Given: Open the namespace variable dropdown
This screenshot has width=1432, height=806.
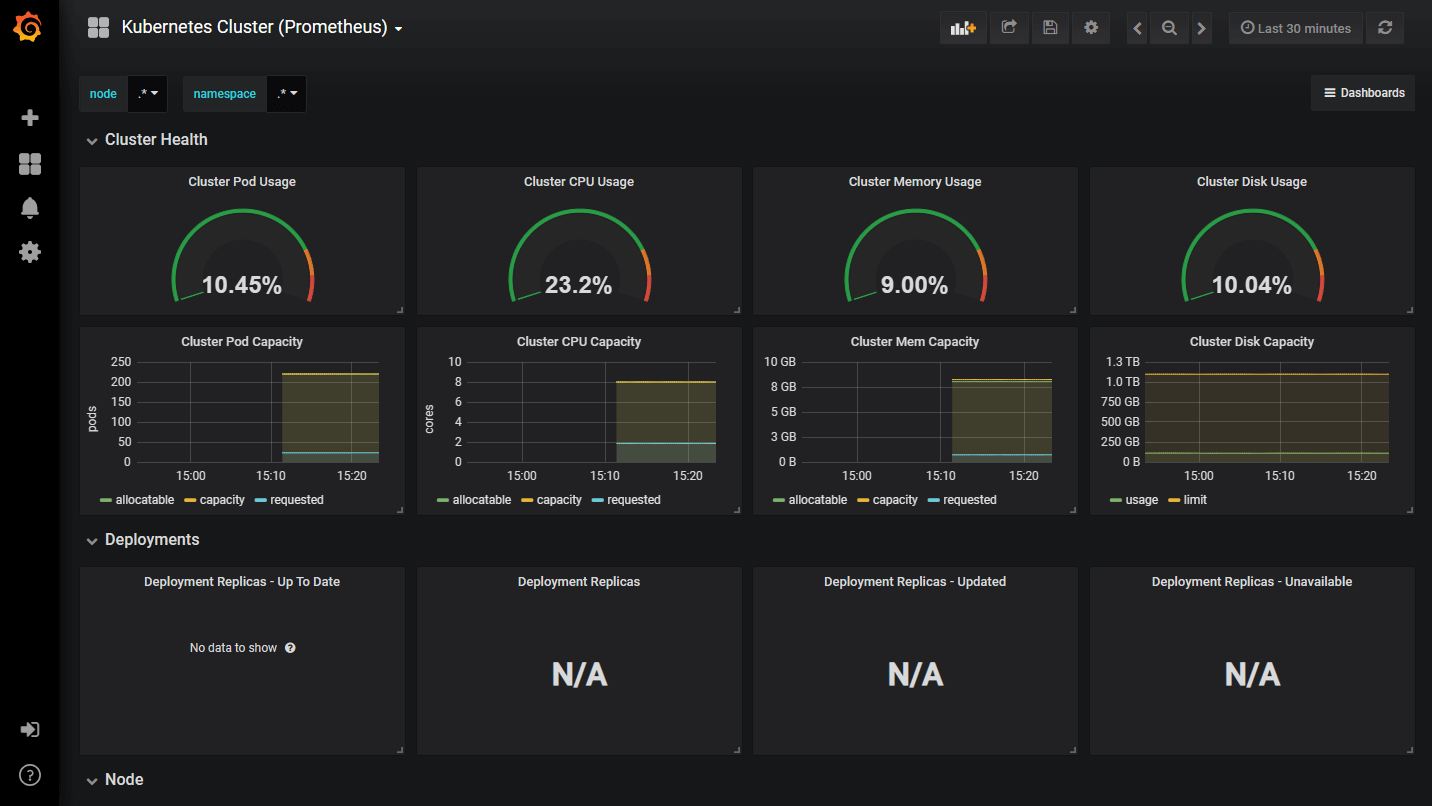Looking at the screenshot, I should pyautogui.click(x=287, y=94).
